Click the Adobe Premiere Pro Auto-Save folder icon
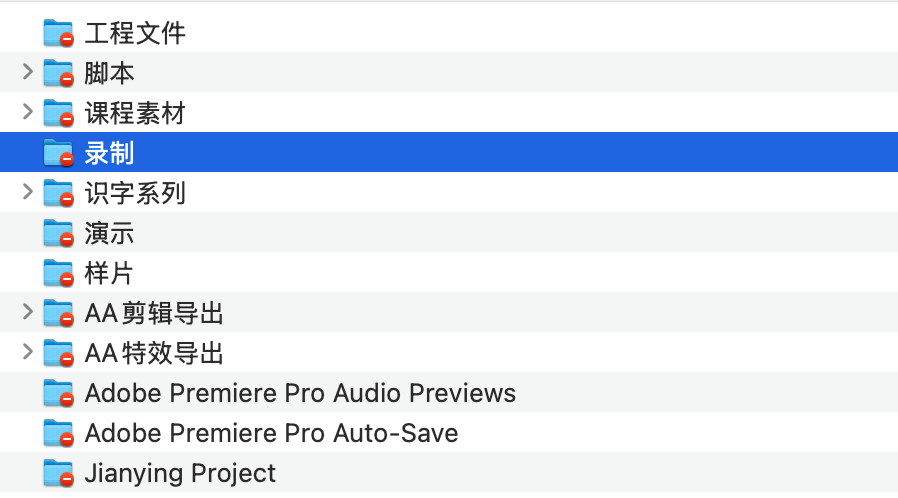898x498 pixels. coord(58,433)
